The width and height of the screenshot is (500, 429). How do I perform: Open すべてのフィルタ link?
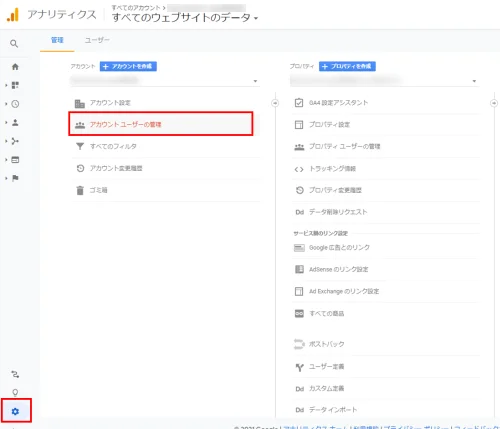113,146
